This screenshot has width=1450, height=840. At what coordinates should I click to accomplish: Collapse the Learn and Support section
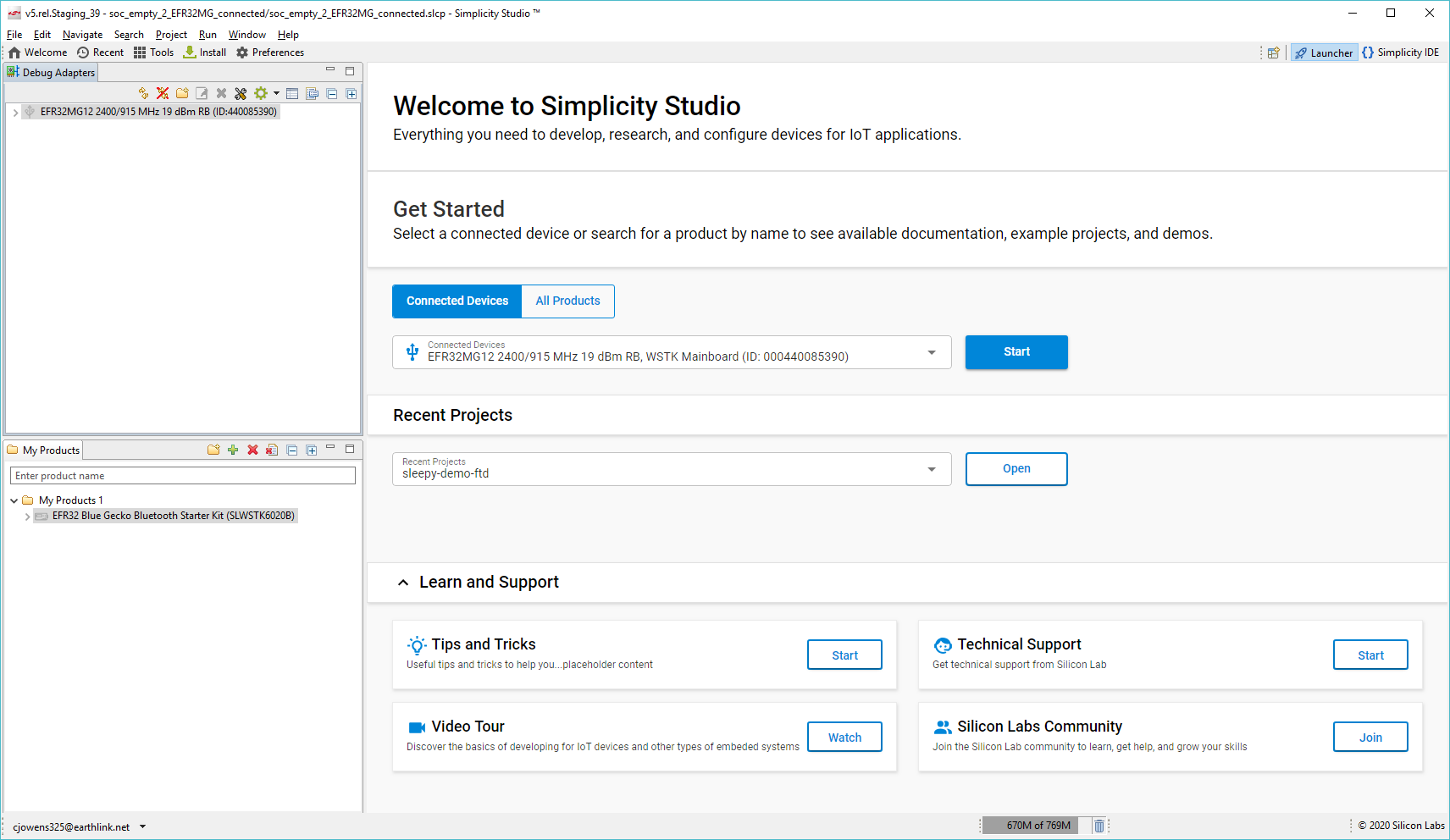pyautogui.click(x=402, y=582)
